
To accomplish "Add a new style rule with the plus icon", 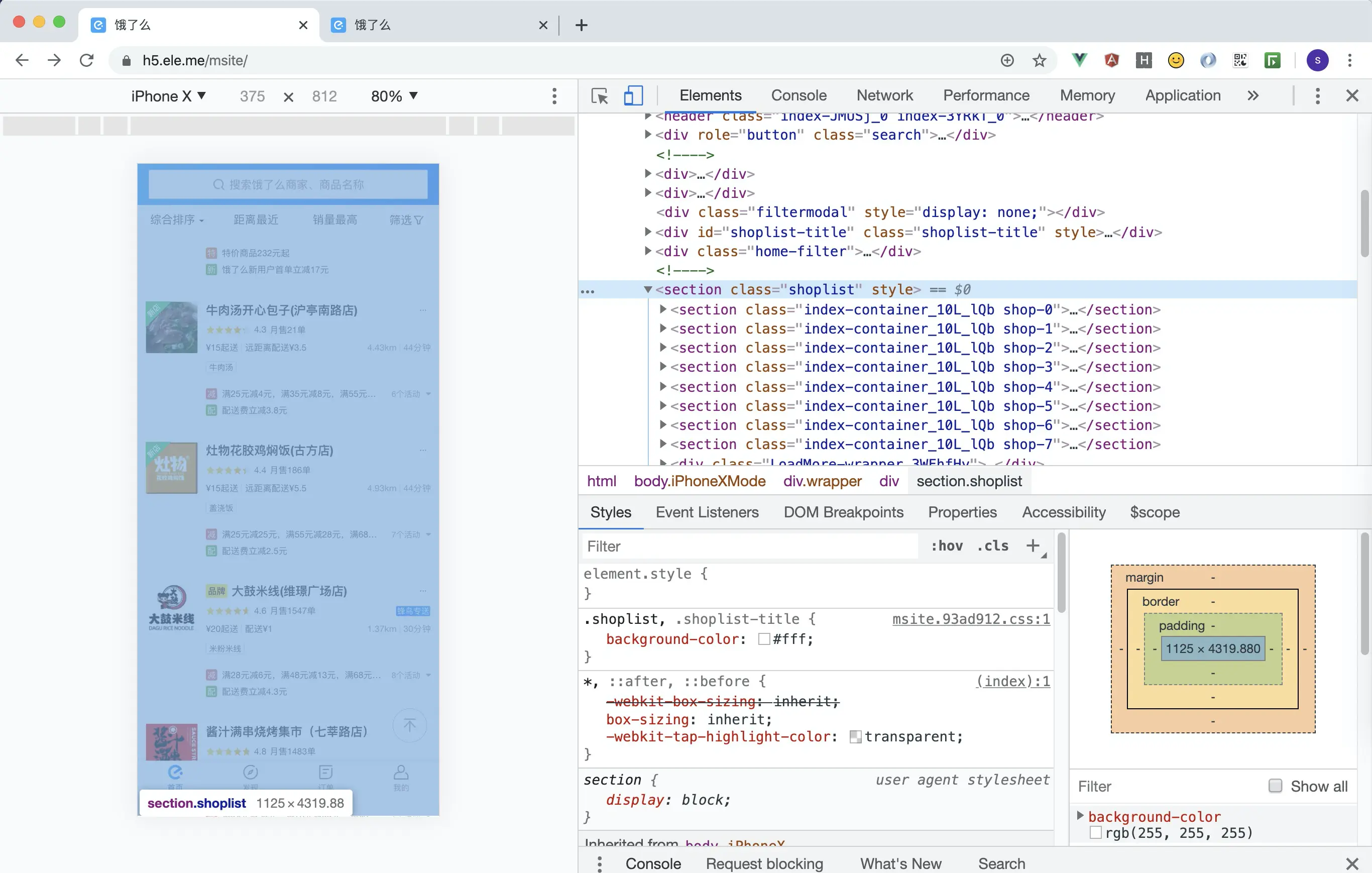I will [1033, 546].
